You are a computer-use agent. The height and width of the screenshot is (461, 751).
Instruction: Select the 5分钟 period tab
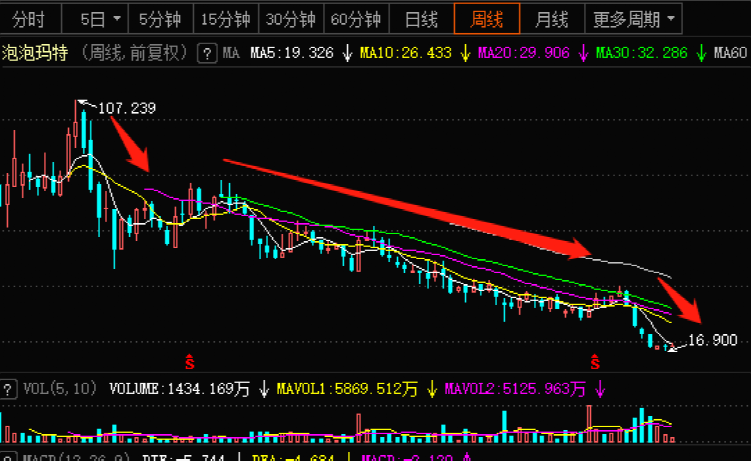click(160, 19)
